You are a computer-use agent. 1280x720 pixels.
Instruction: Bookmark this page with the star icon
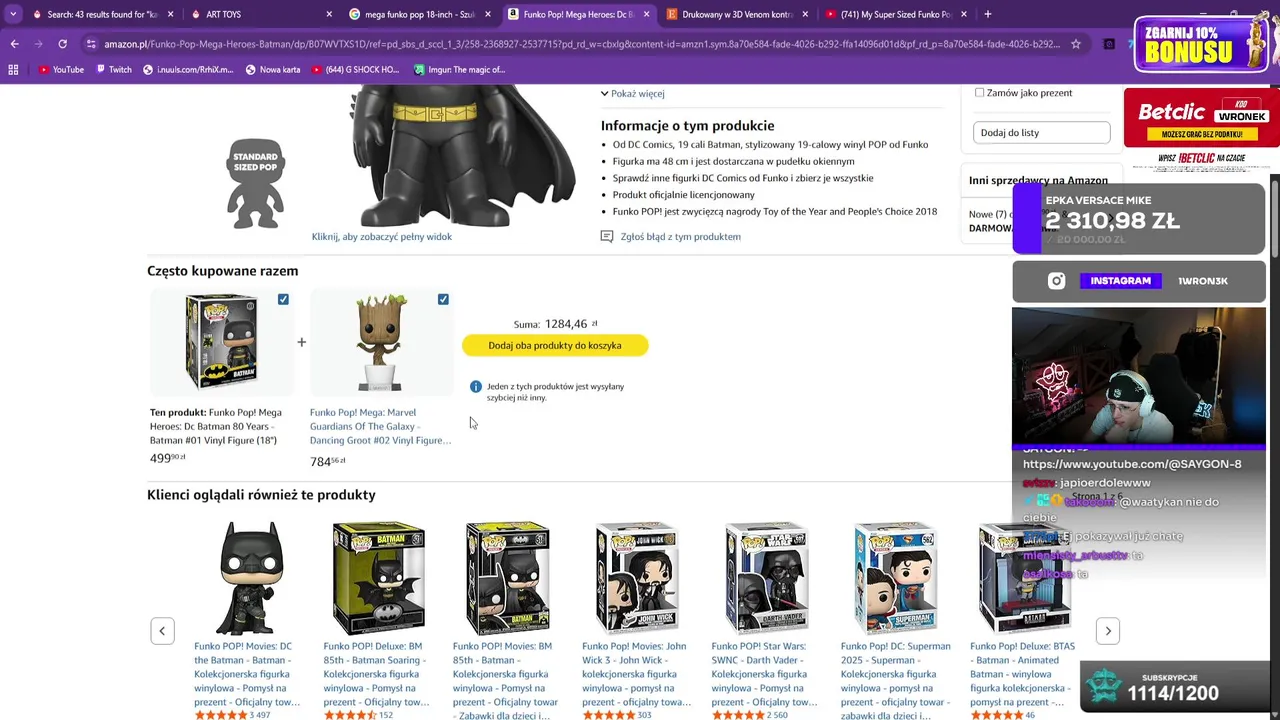click(1076, 44)
